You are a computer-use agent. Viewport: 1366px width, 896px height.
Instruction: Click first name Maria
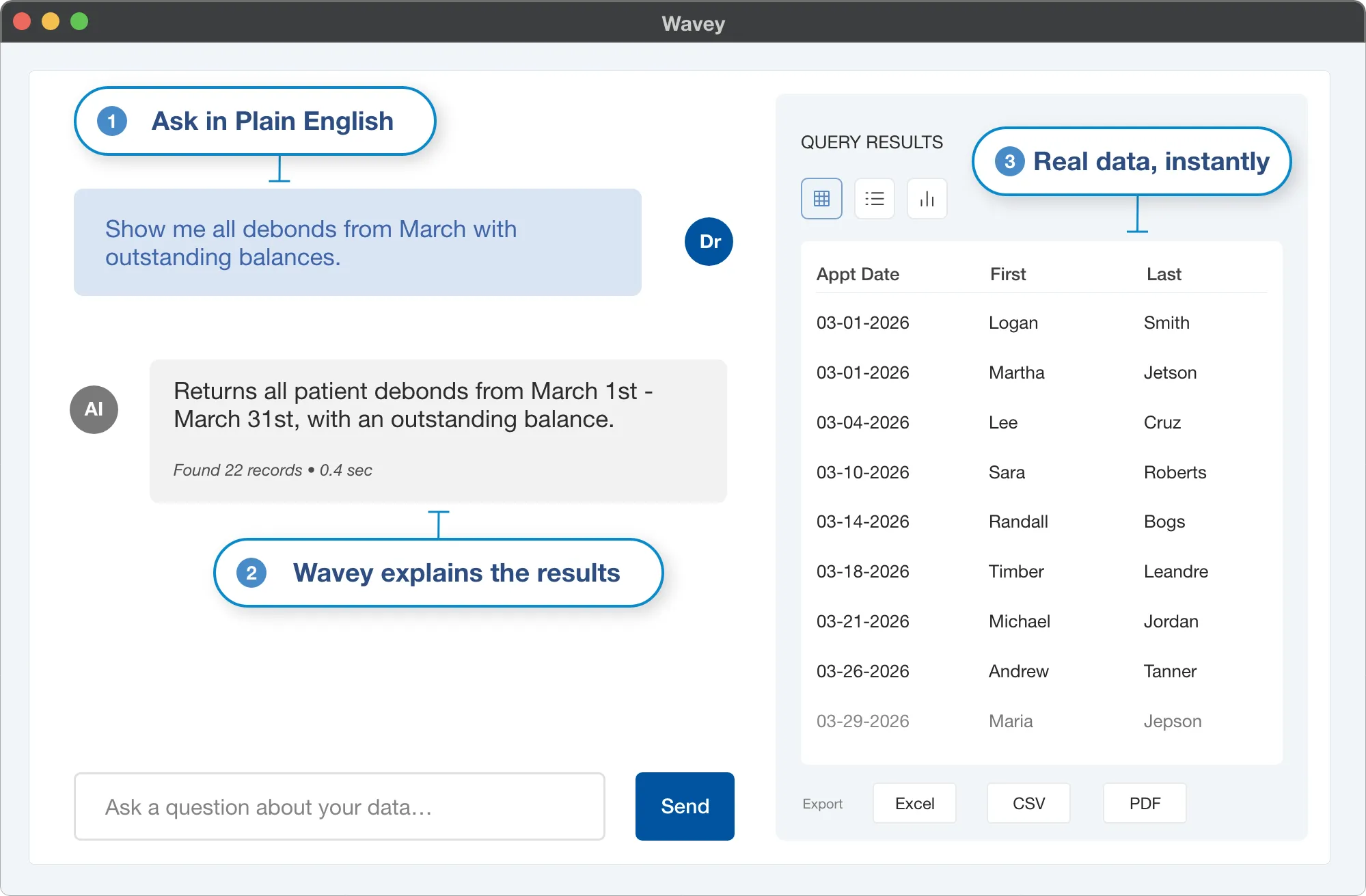(x=1011, y=721)
